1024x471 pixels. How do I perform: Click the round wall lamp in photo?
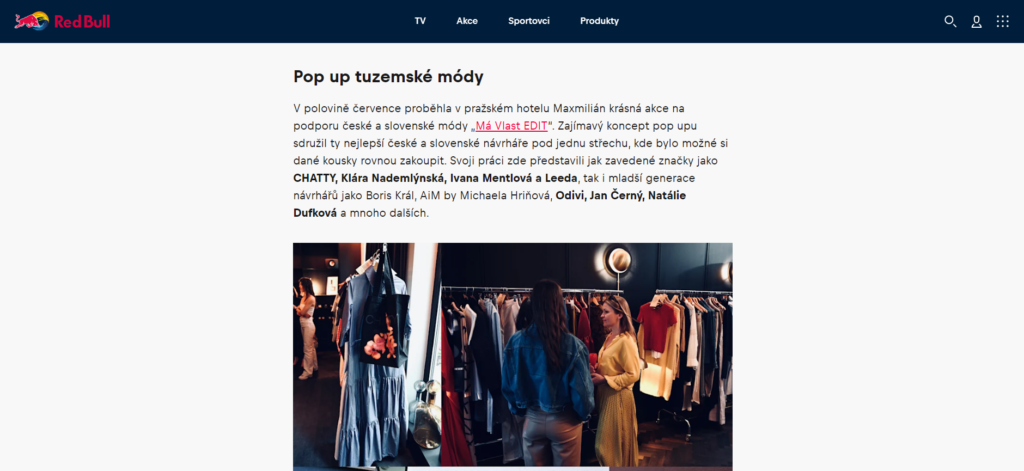tap(618, 261)
